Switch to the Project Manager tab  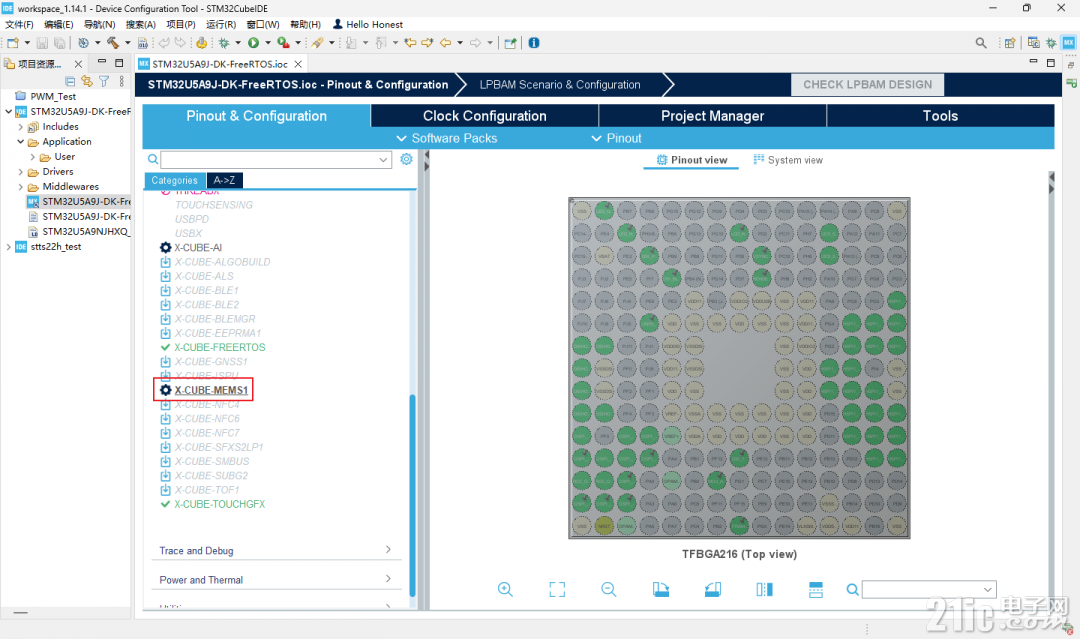(x=712, y=116)
